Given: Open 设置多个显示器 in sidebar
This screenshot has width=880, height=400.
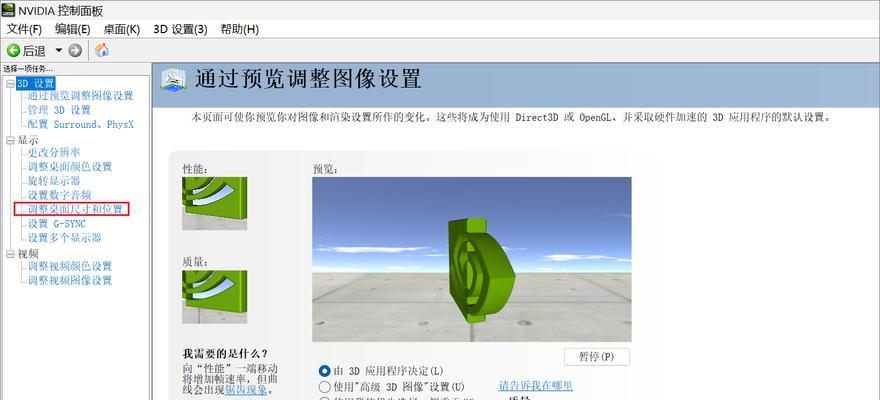Looking at the screenshot, I should tap(65, 238).
